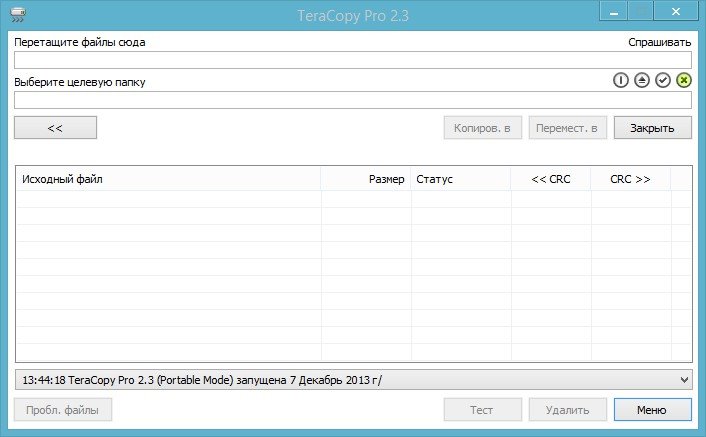Sort by Исходный файл column header

(168, 179)
